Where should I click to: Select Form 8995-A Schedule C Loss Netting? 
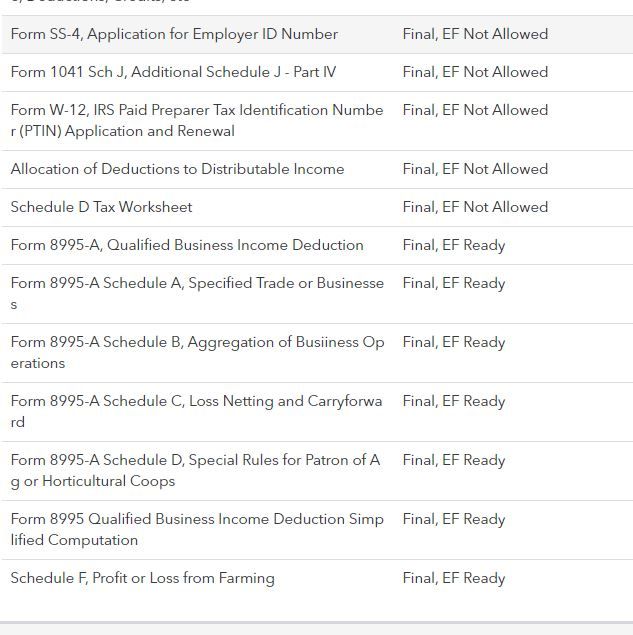pyautogui.click(x=317, y=412)
